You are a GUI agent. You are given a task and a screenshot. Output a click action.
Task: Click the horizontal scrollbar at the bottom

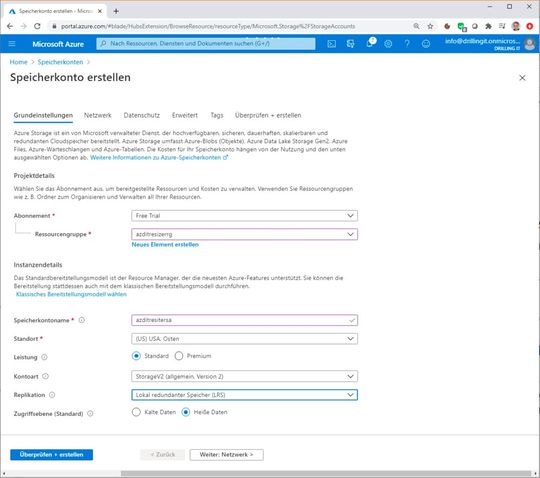(x=326, y=474)
